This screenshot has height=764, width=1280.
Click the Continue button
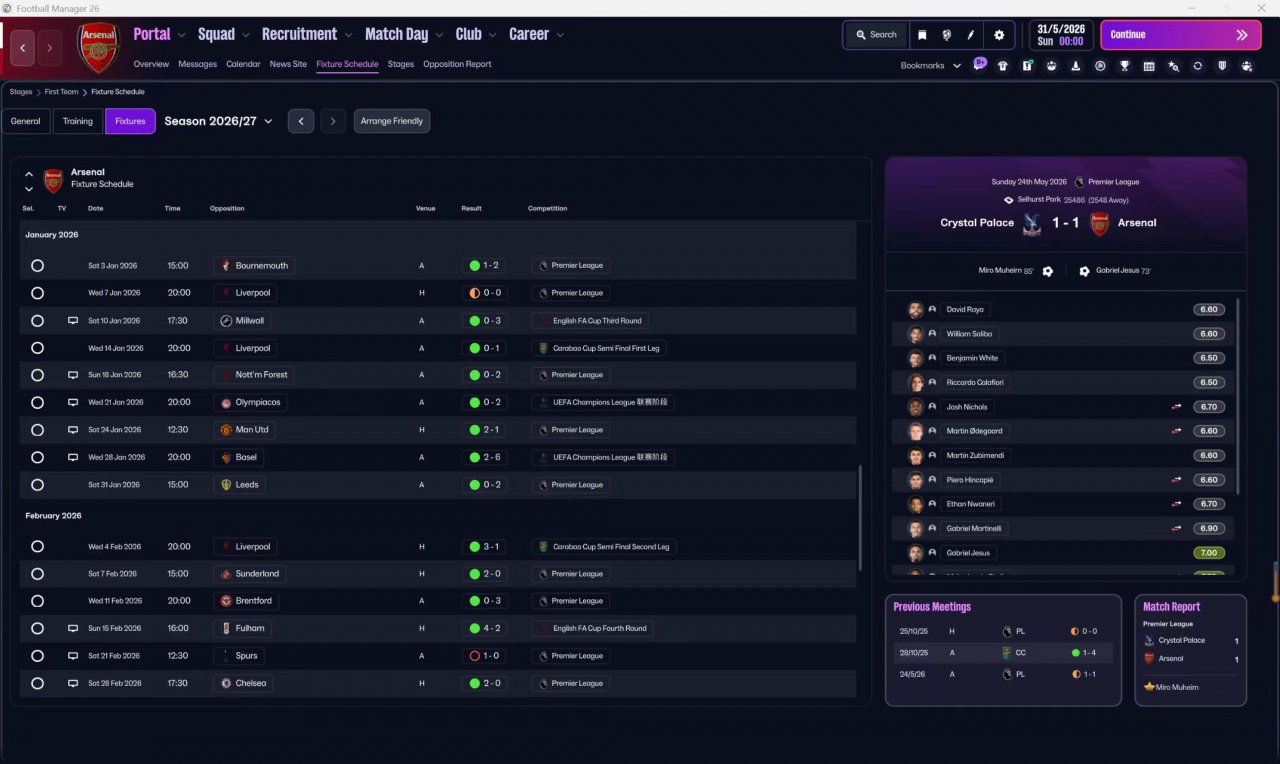coord(1180,35)
